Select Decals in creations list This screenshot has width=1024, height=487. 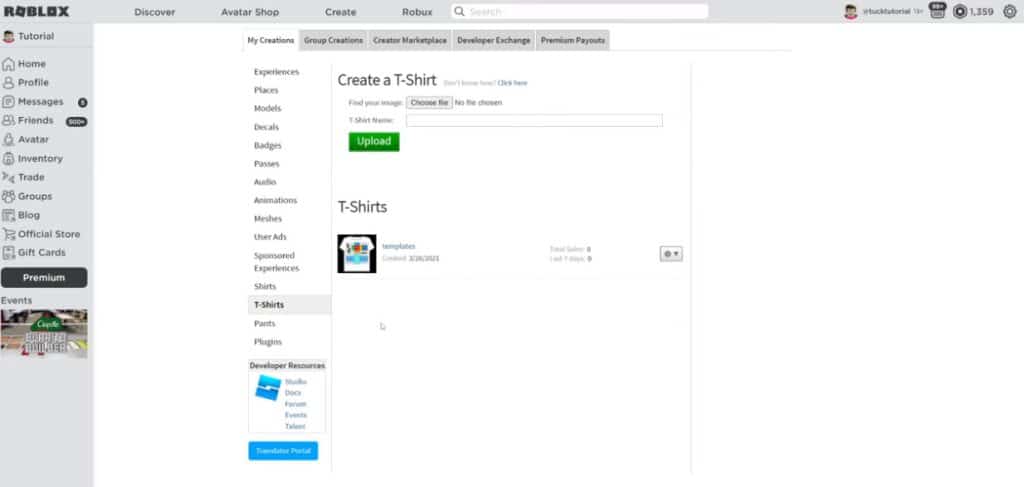tap(266, 127)
